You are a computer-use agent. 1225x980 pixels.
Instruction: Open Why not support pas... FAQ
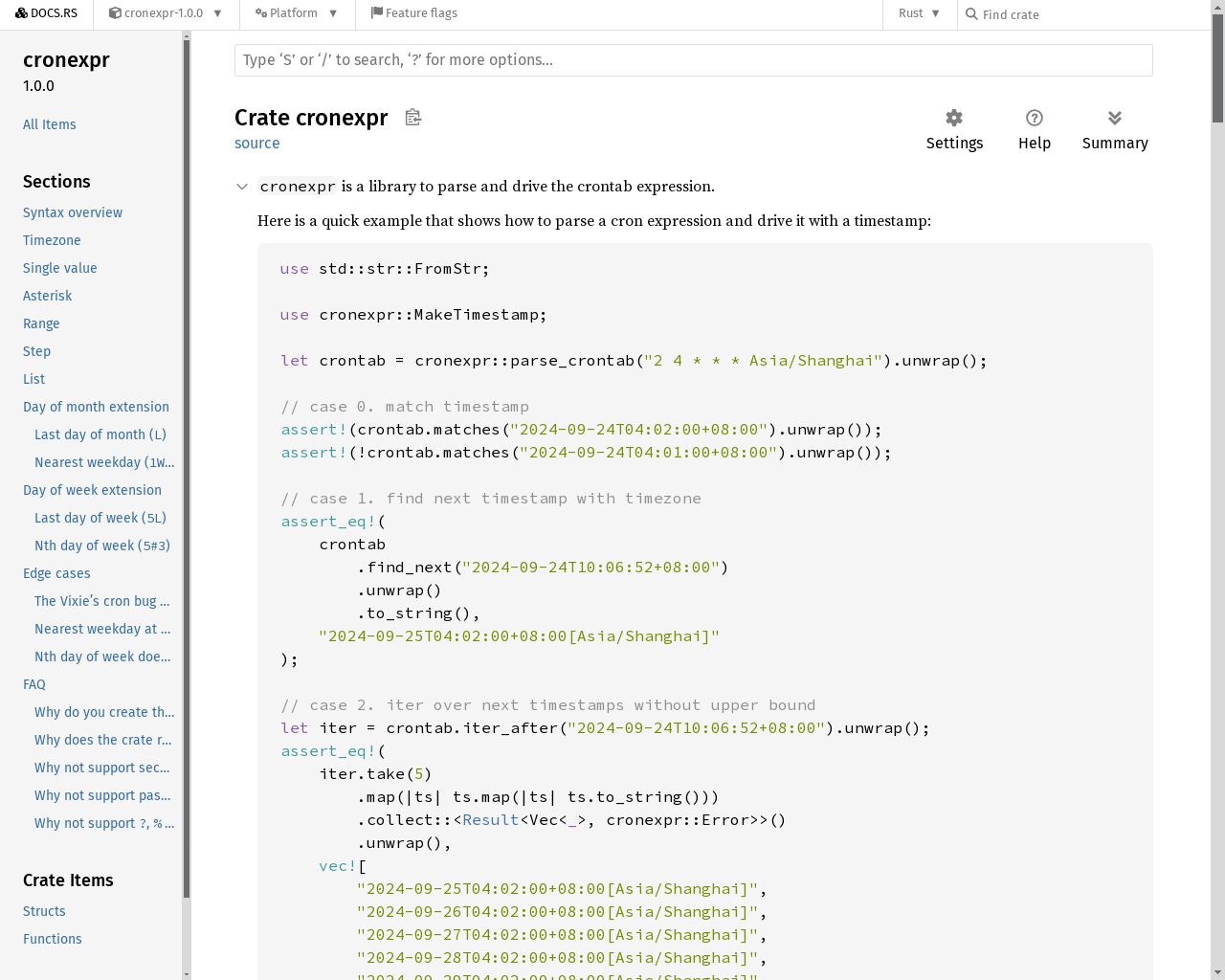pos(102,795)
